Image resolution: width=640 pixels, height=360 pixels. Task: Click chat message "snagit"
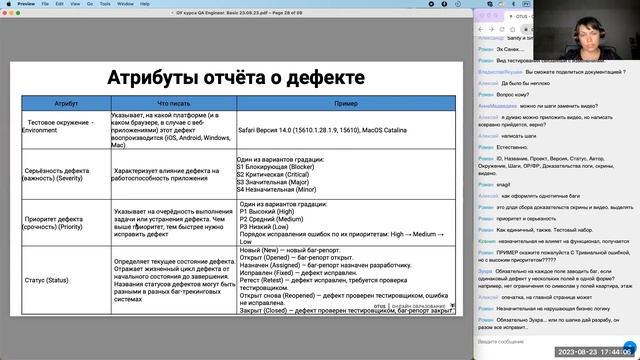(503, 185)
